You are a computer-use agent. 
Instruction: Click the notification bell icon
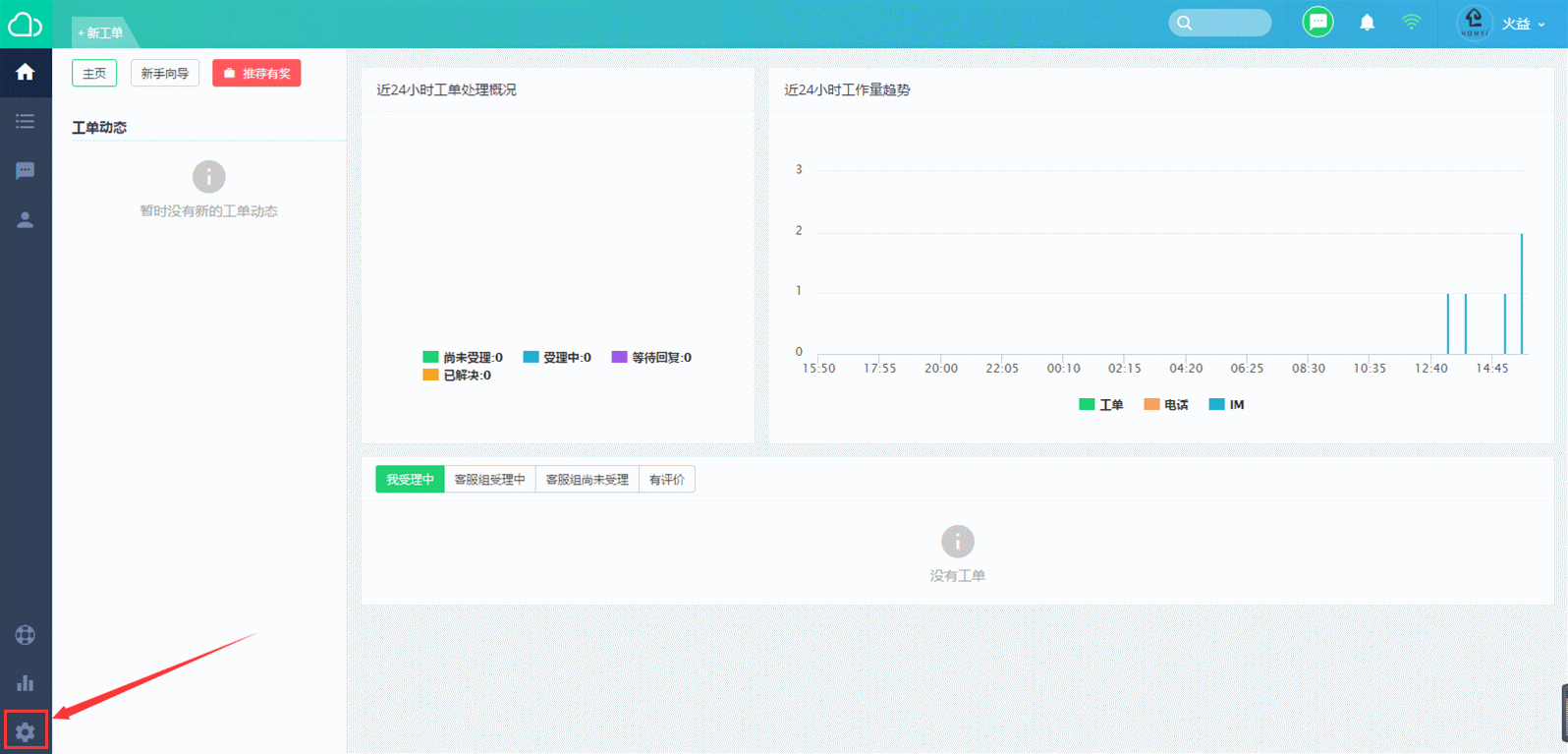coord(1367,23)
